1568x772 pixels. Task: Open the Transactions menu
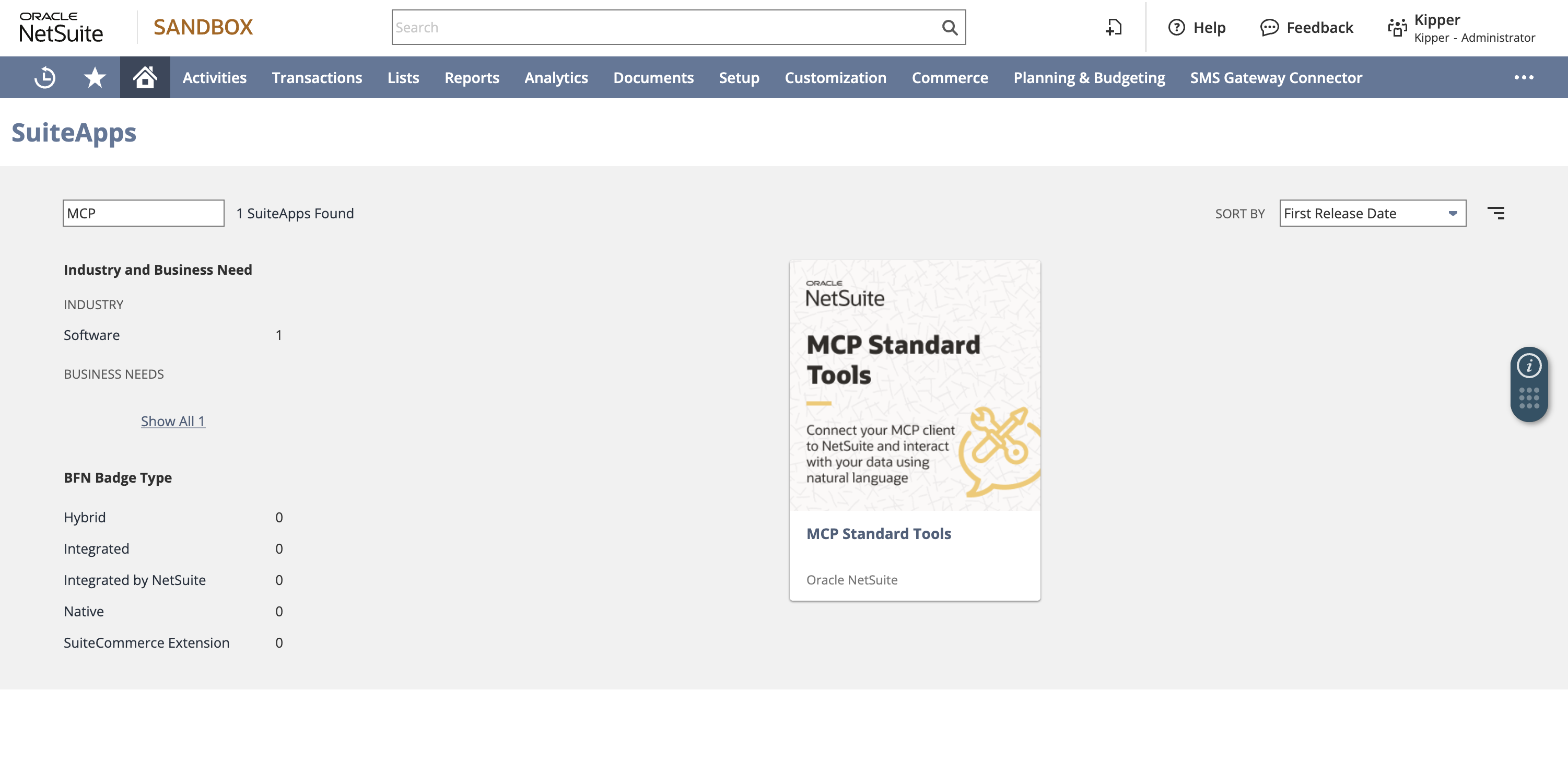tap(317, 78)
